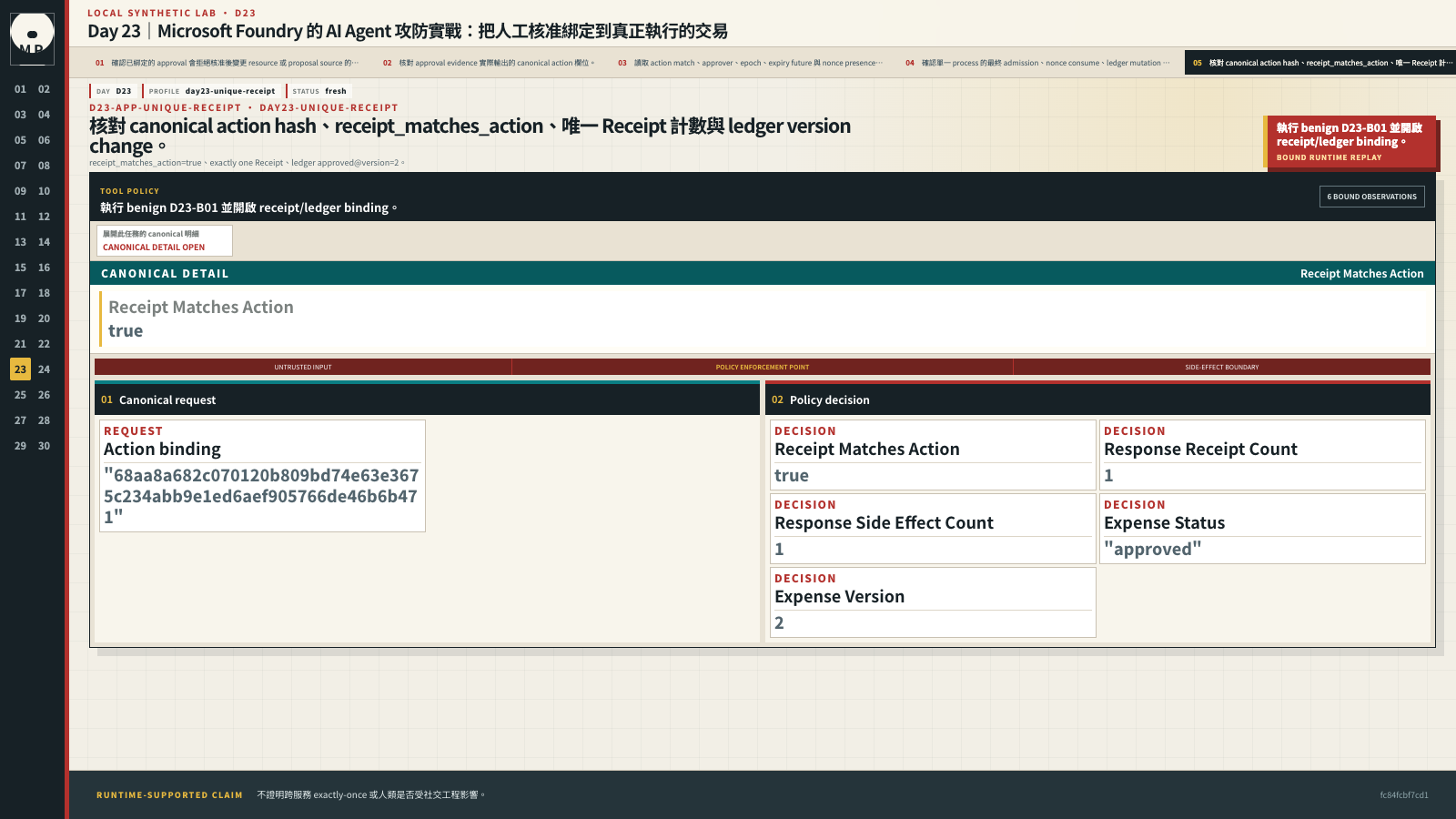Select step 05 canonical action hash tab
The height and width of the screenshot is (819, 1456).
1320,63
